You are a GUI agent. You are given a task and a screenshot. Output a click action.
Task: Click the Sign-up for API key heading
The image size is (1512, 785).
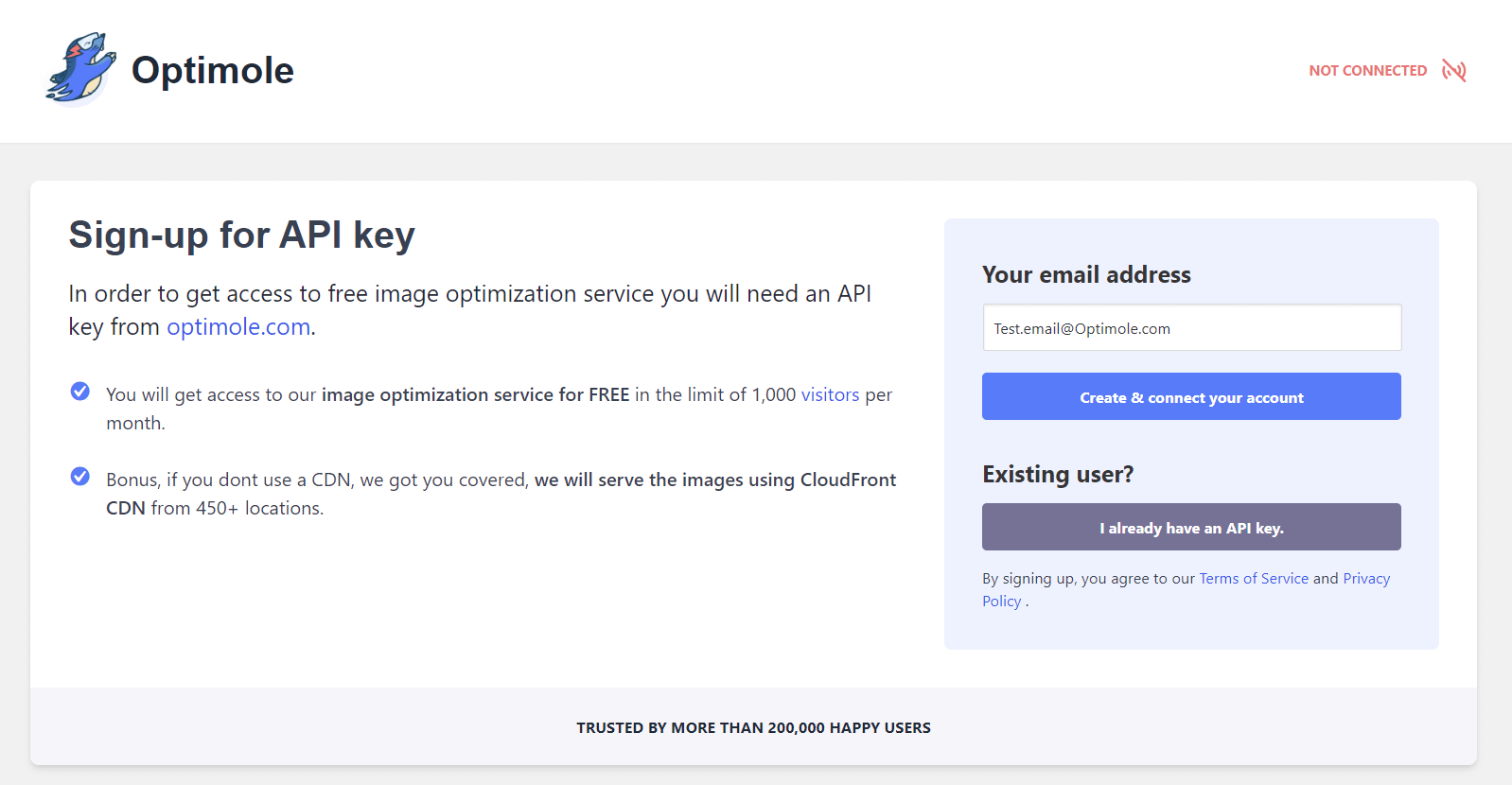(x=241, y=235)
